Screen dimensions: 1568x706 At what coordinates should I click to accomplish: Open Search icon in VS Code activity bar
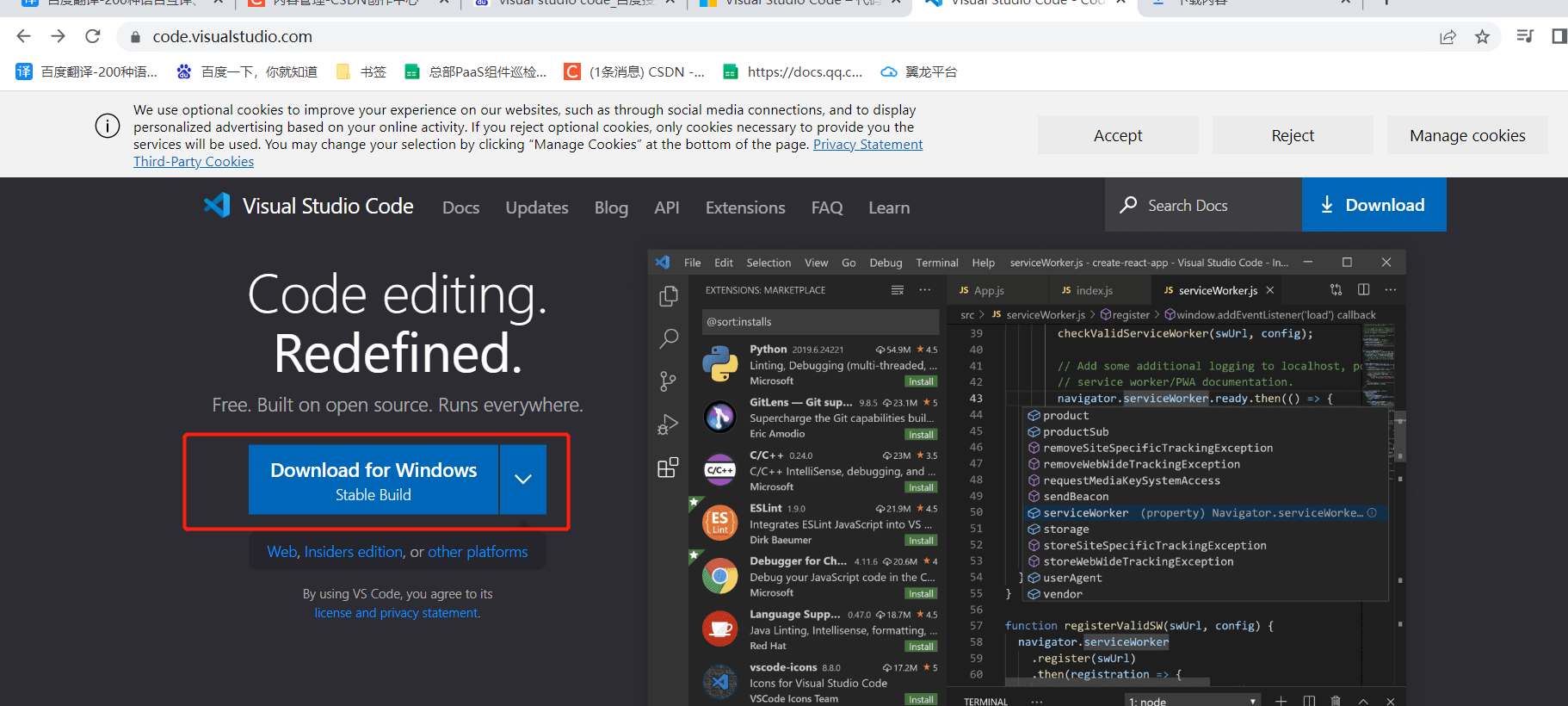[x=668, y=338]
